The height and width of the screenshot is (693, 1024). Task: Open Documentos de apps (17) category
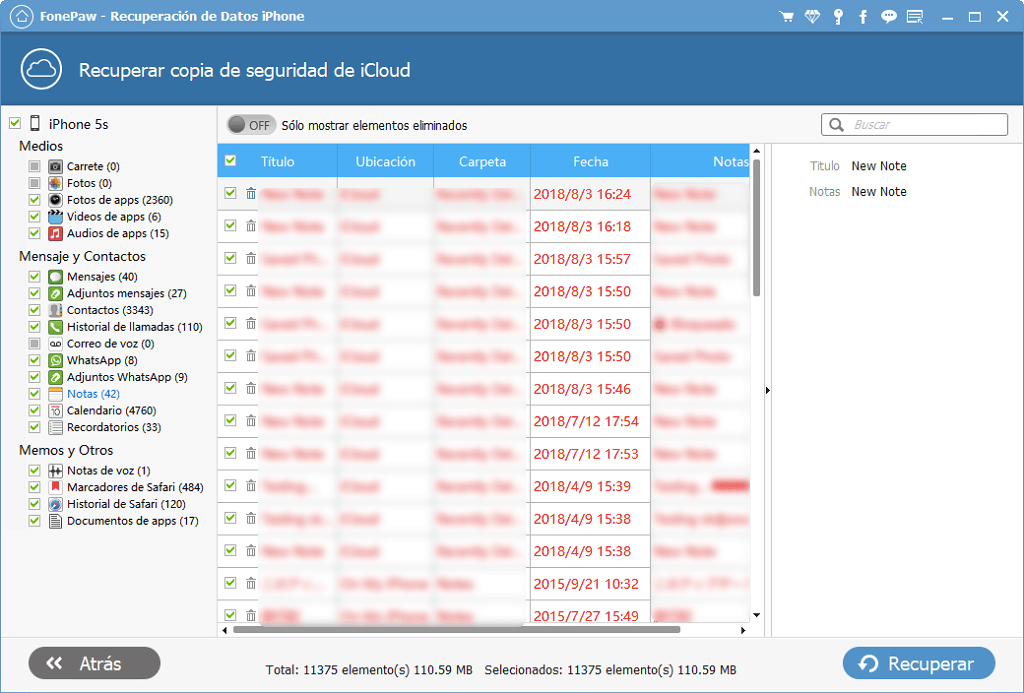133,521
